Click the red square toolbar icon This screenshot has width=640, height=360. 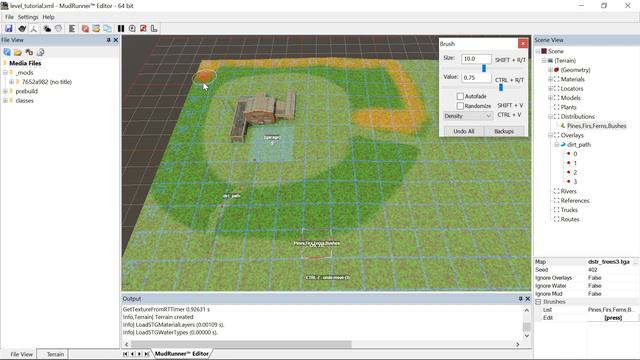pyautogui.click(x=85, y=29)
